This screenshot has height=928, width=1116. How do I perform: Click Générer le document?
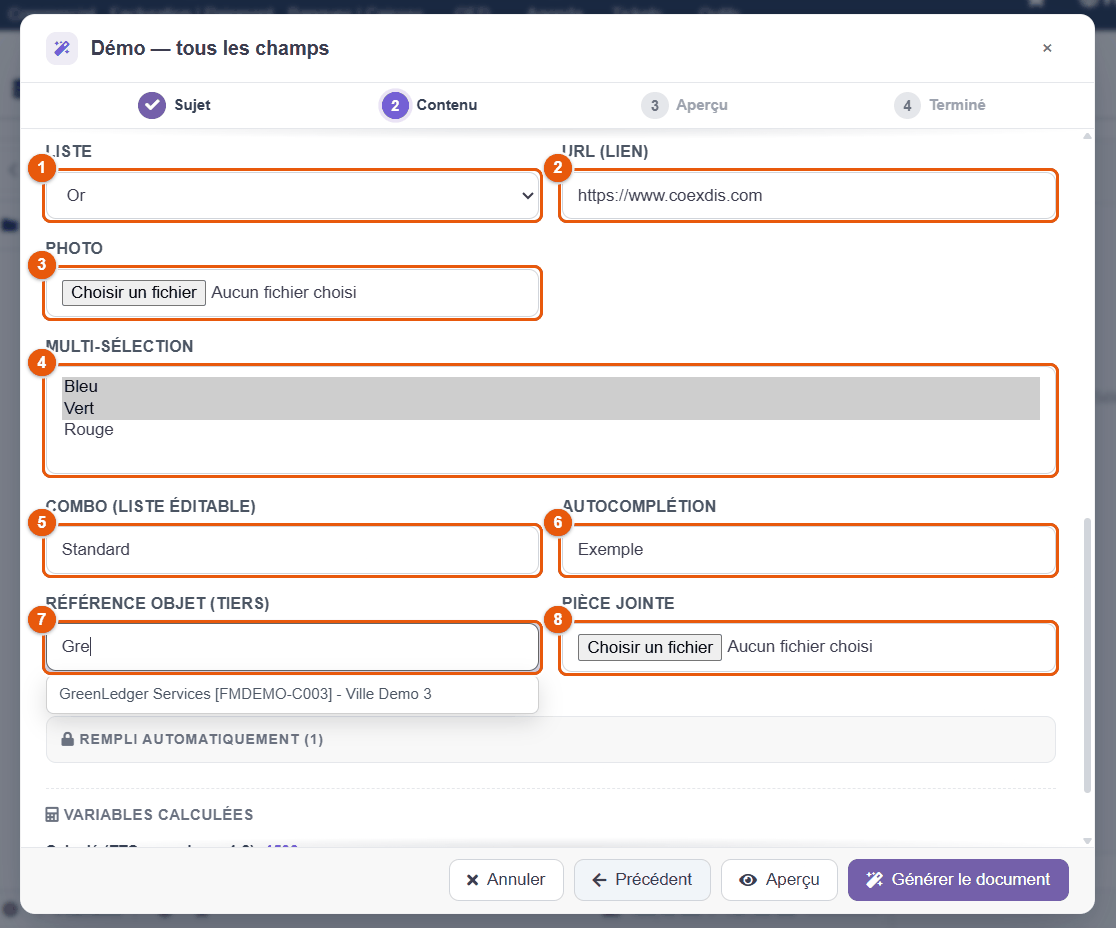959,880
